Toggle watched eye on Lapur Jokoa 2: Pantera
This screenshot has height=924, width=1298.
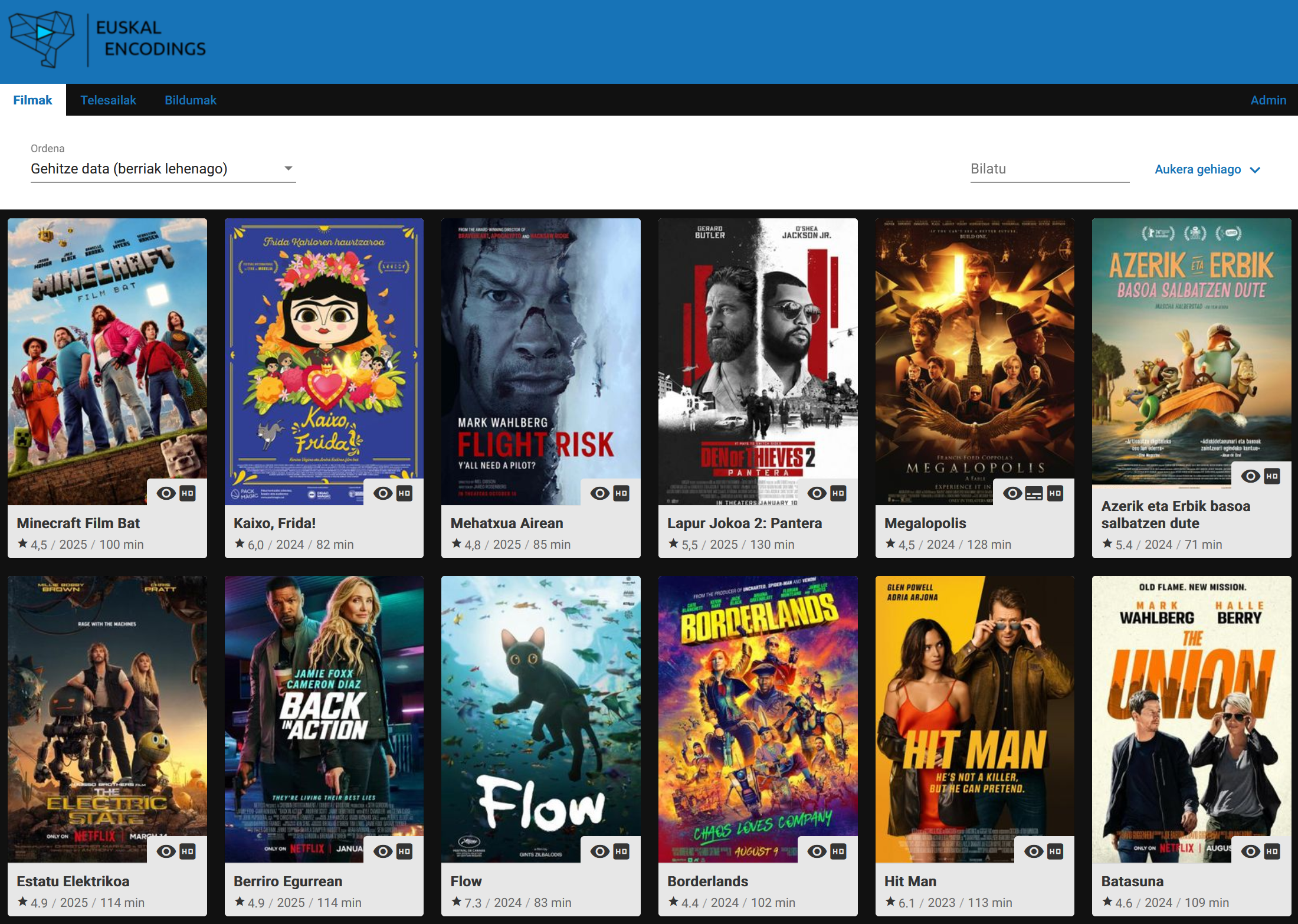817,493
